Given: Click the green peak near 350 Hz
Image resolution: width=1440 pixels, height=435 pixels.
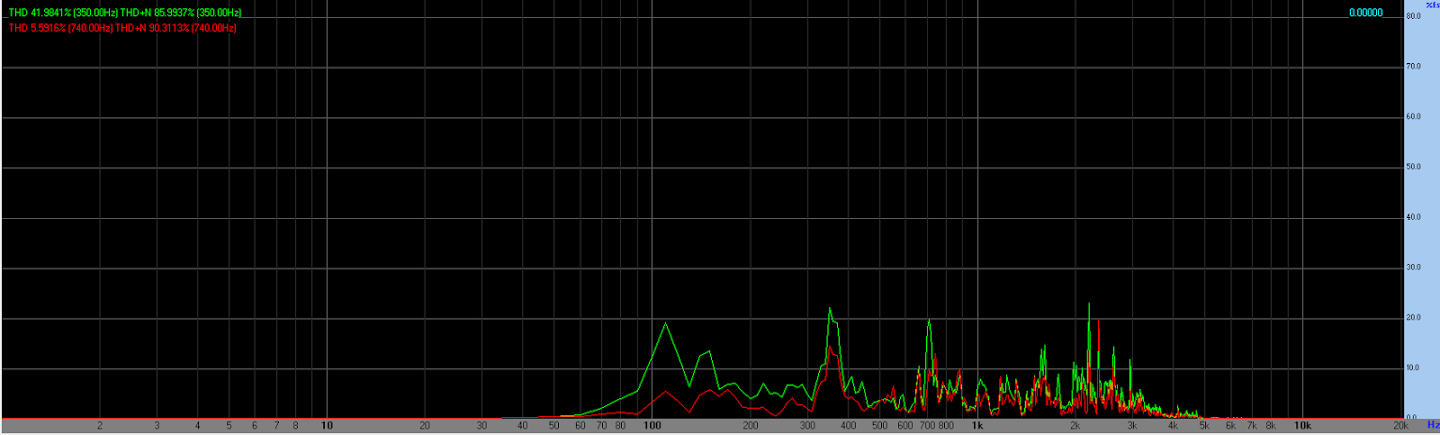Looking at the screenshot, I should (830, 309).
